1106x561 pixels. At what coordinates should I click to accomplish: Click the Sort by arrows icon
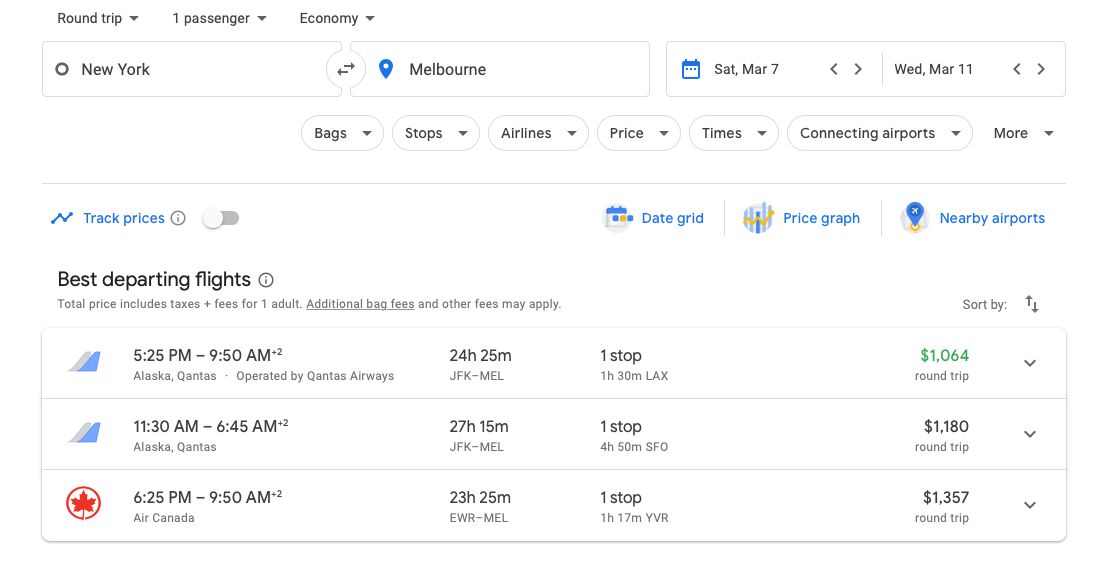[1032, 304]
